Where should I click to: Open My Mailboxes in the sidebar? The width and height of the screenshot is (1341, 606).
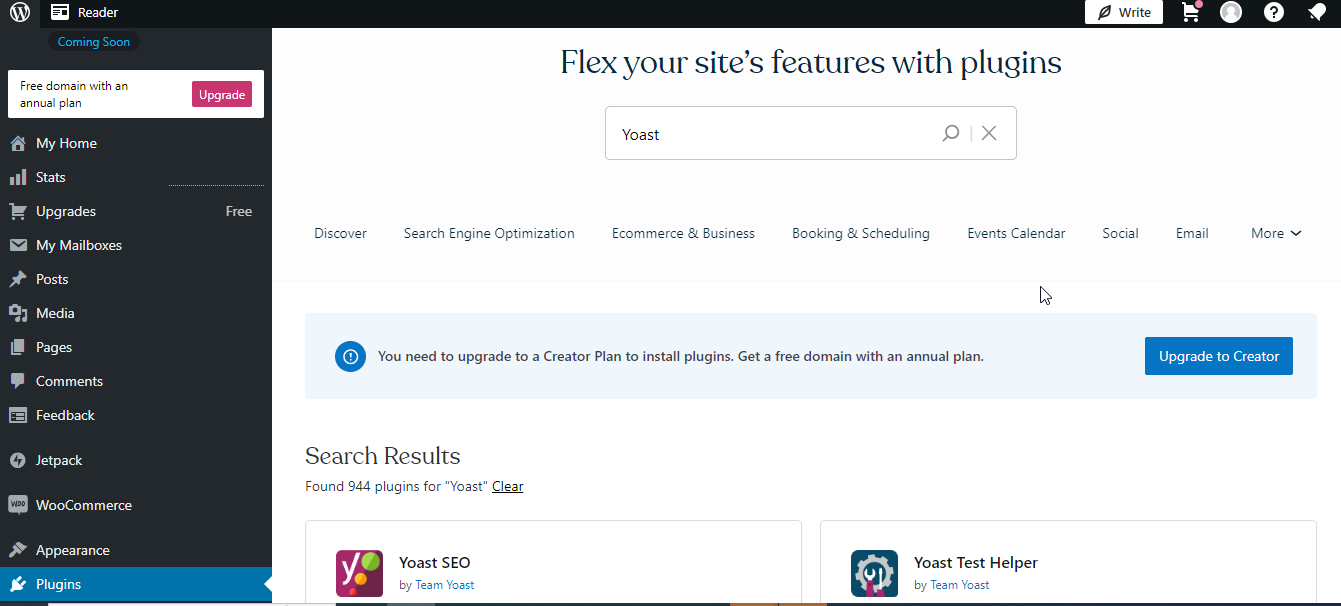coord(136,245)
